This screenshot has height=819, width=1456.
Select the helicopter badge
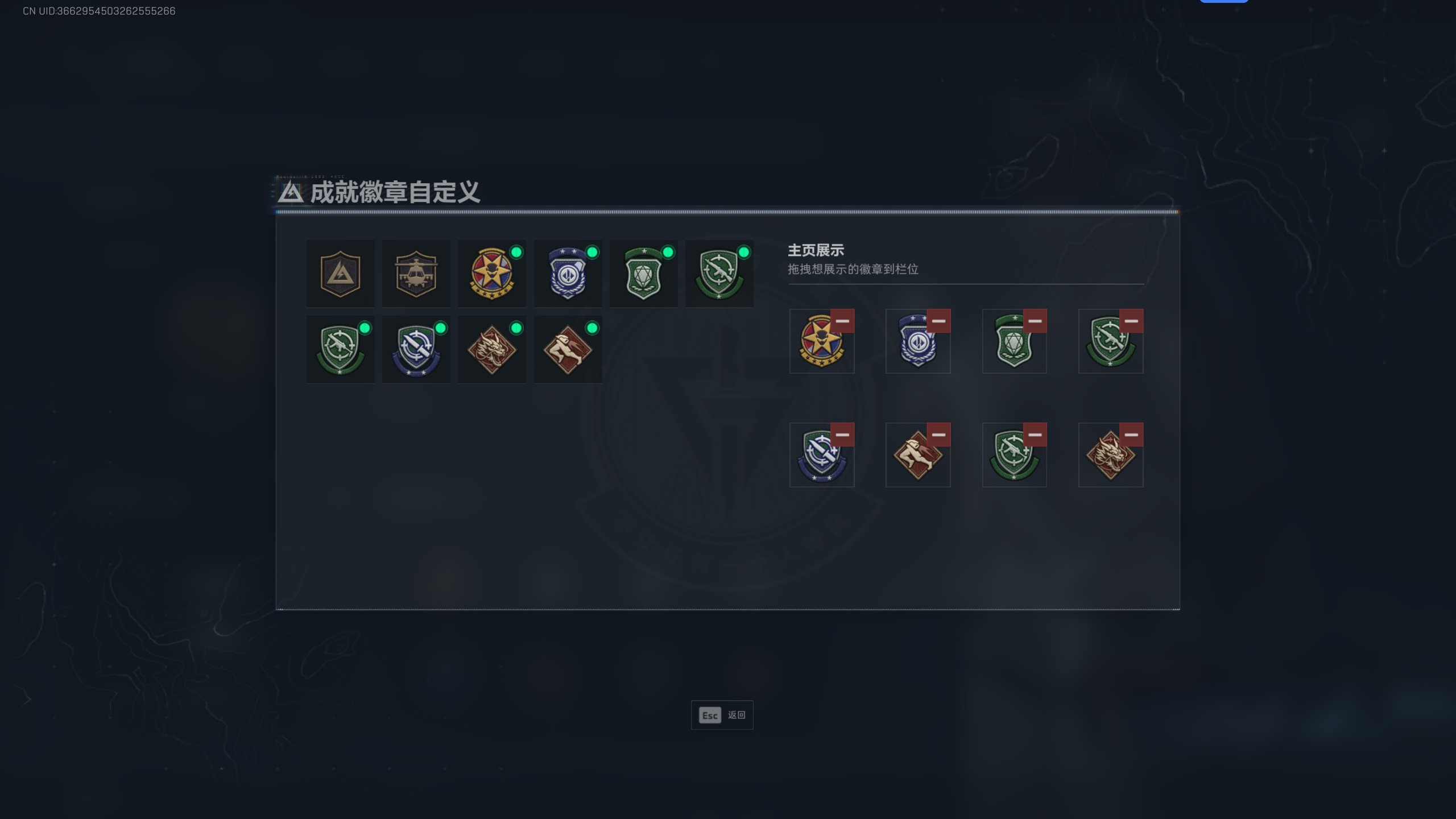(x=416, y=274)
